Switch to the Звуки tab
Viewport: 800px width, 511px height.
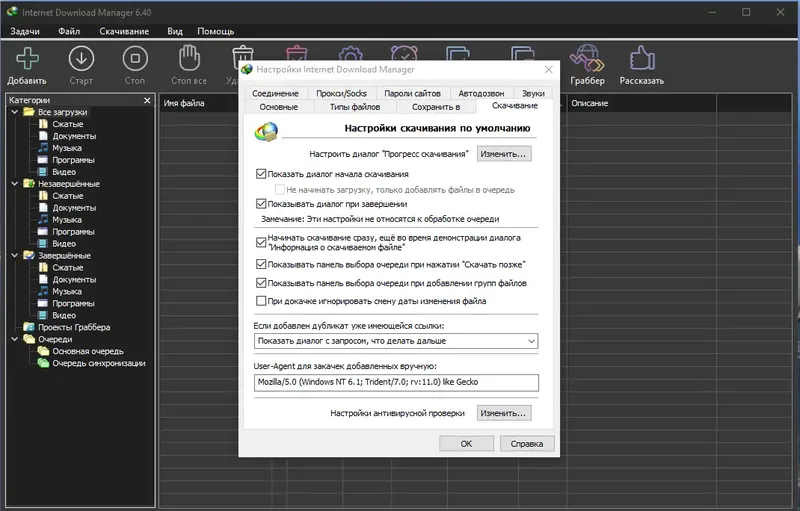click(533, 93)
